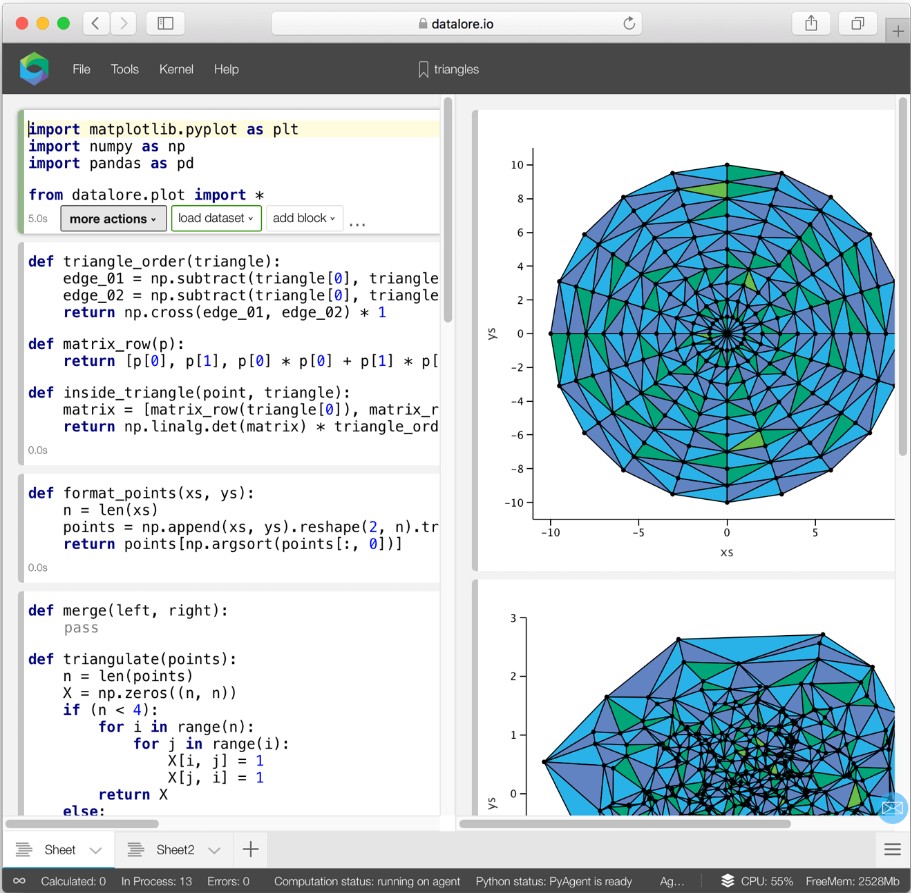Click the lower triangulation plot
Image resolution: width=911 pixels, height=893 pixels.
719,724
